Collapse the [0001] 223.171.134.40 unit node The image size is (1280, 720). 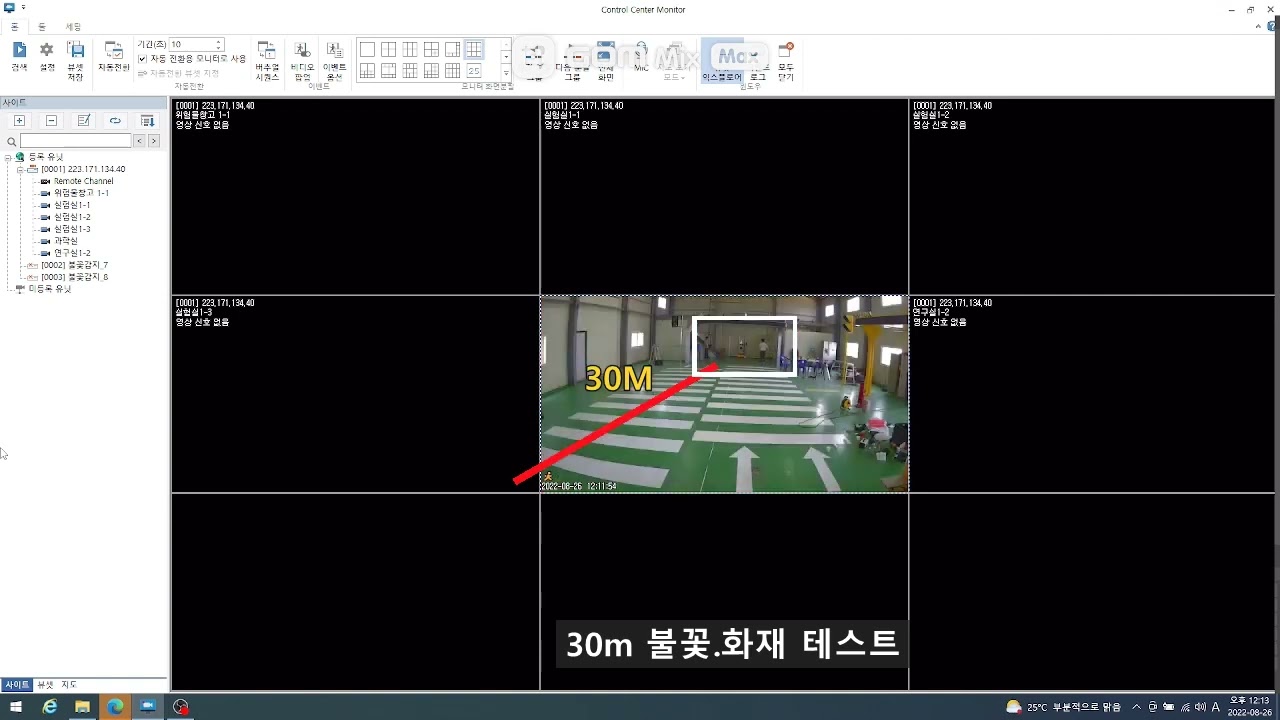pos(20,169)
